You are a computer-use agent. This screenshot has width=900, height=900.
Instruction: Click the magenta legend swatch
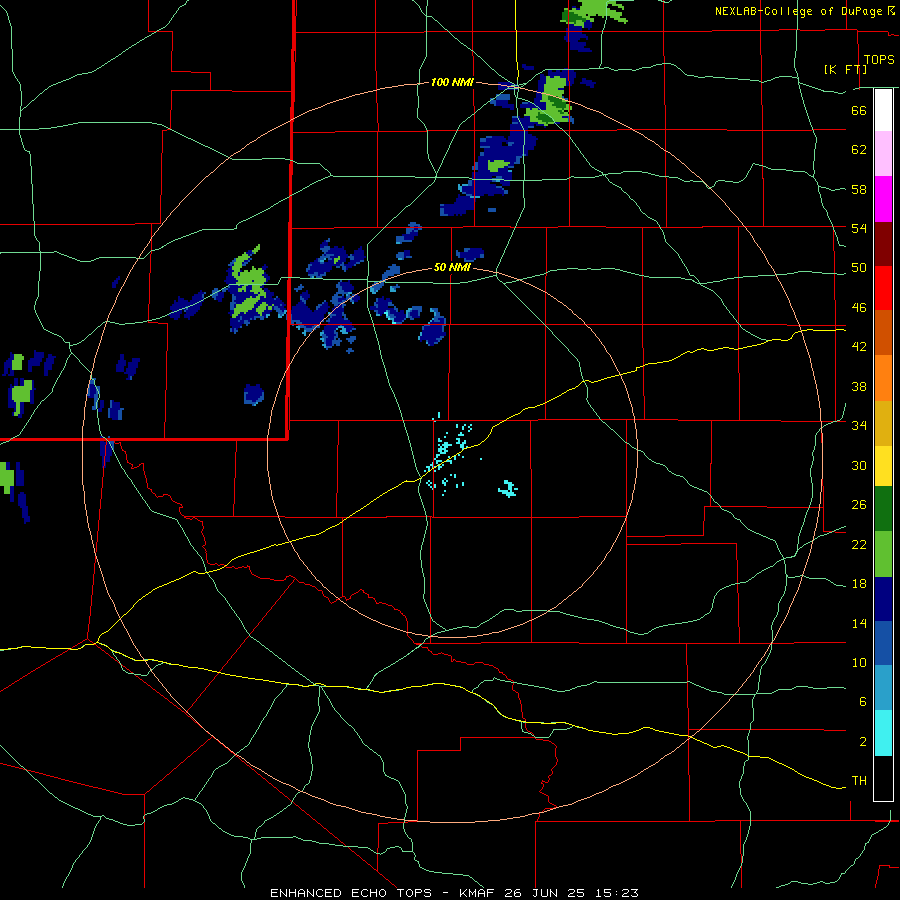click(883, 199)
